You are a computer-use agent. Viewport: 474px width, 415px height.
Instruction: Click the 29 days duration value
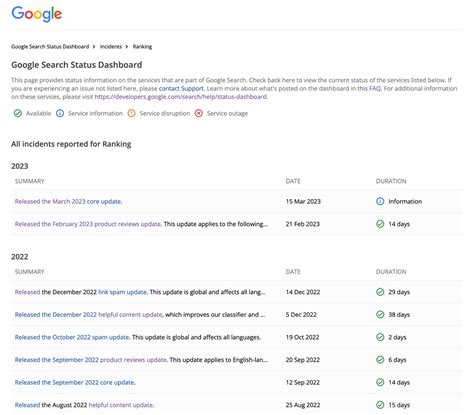click(x=399, y=292)
